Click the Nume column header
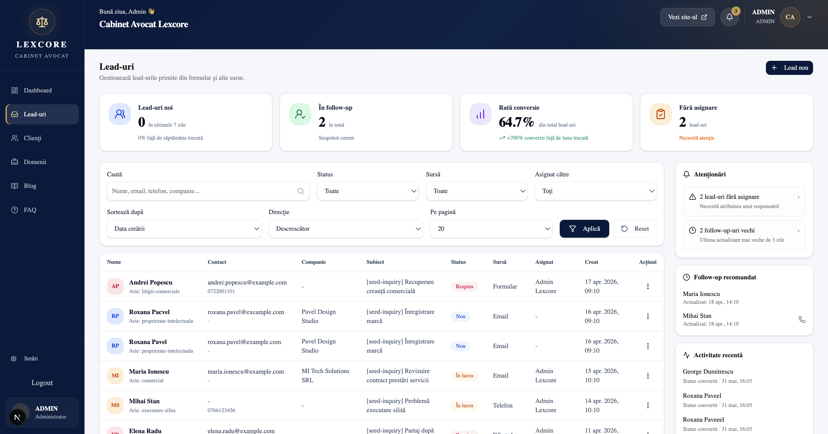 click(x=114, y=262)
